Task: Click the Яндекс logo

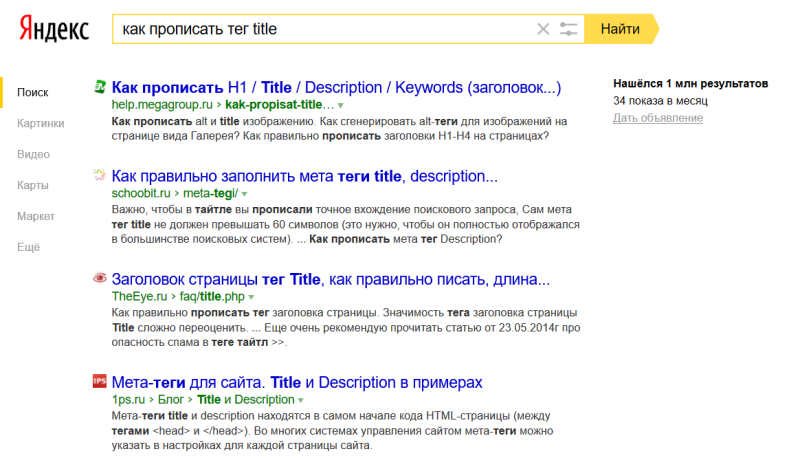Action: coord(54,29)
